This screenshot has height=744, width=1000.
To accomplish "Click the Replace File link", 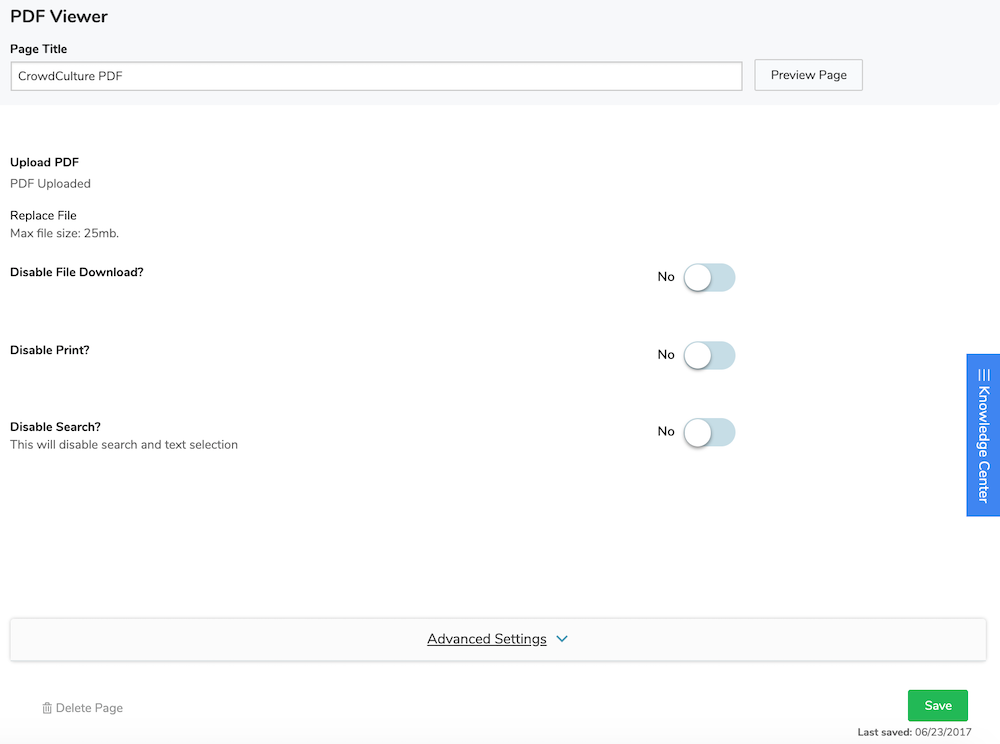I will [x=43, y=215].
